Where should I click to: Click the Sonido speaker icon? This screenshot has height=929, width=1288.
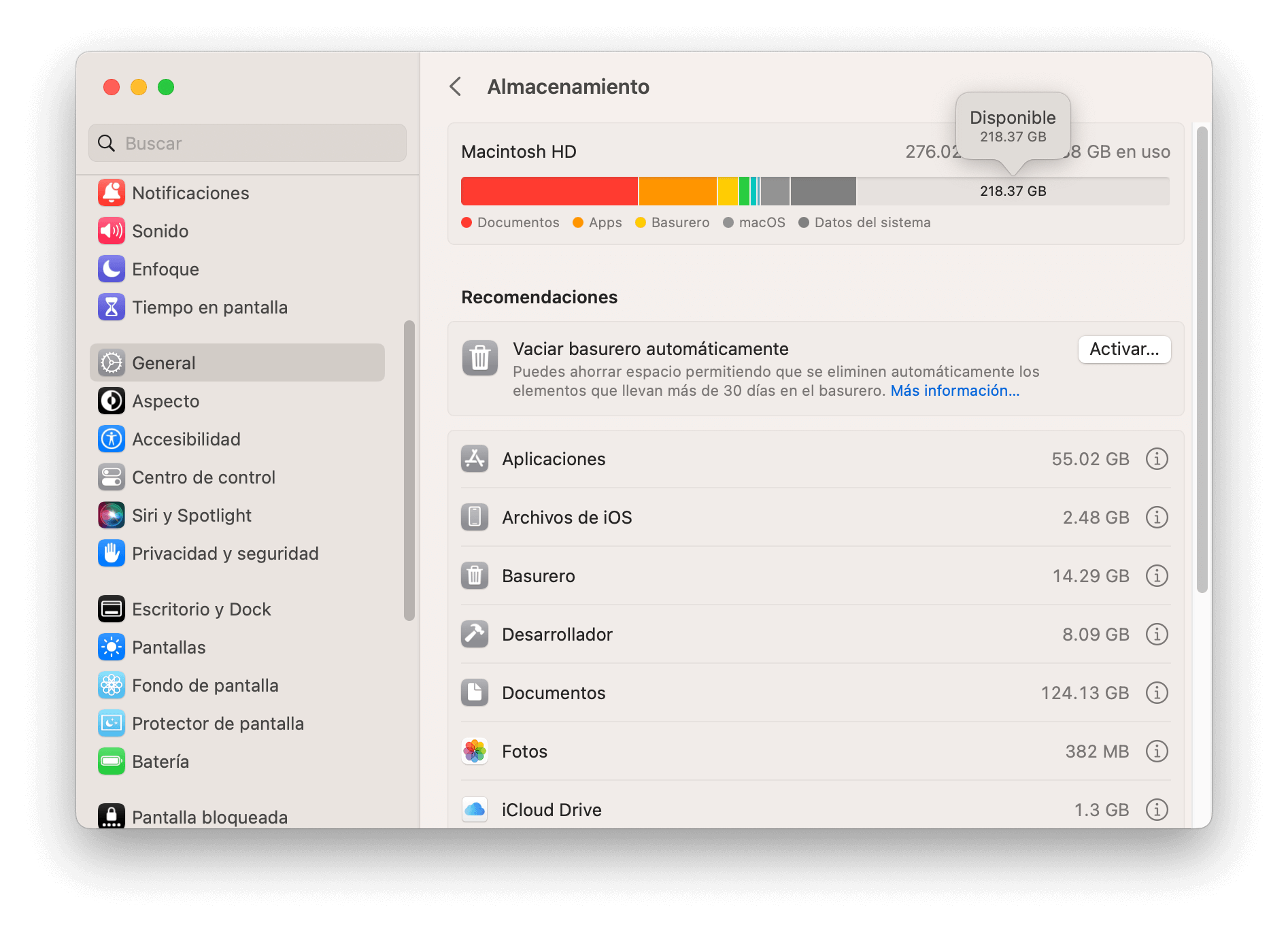112,231
